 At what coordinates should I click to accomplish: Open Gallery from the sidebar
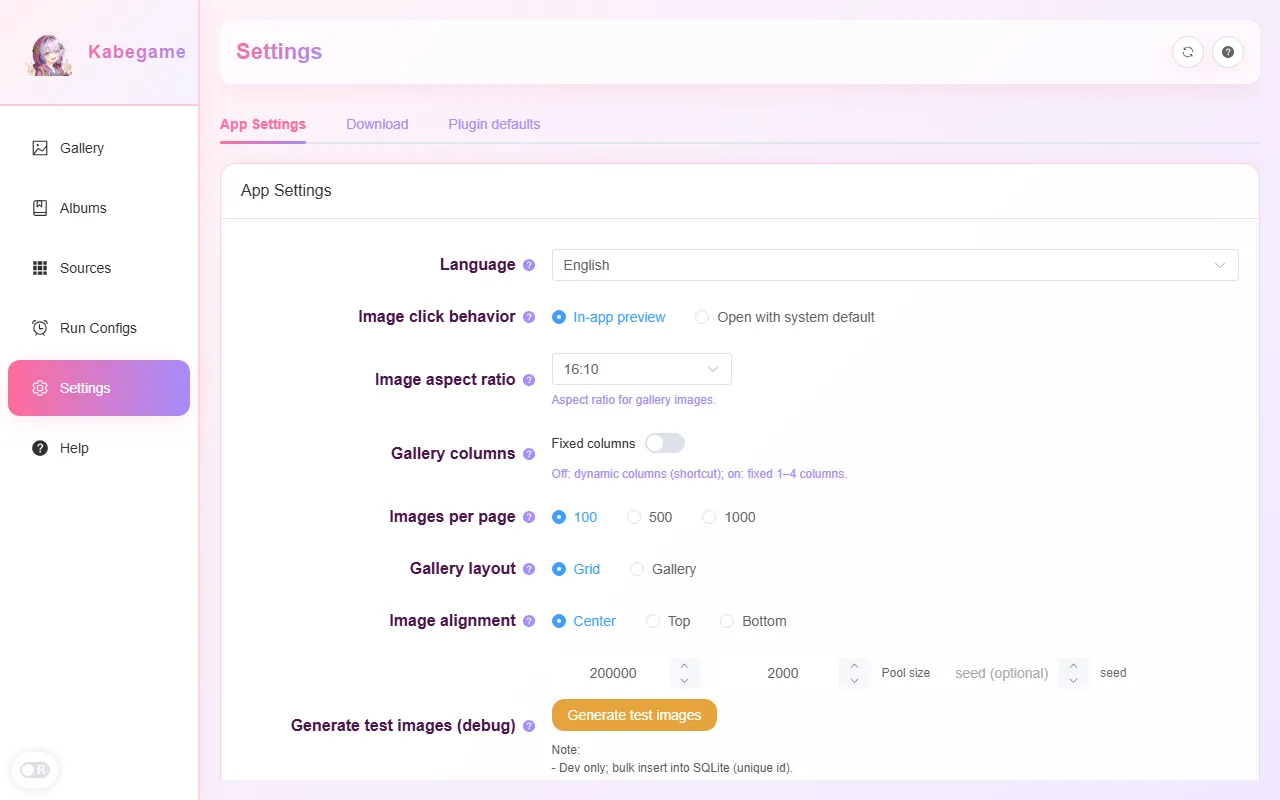point(99,148)
